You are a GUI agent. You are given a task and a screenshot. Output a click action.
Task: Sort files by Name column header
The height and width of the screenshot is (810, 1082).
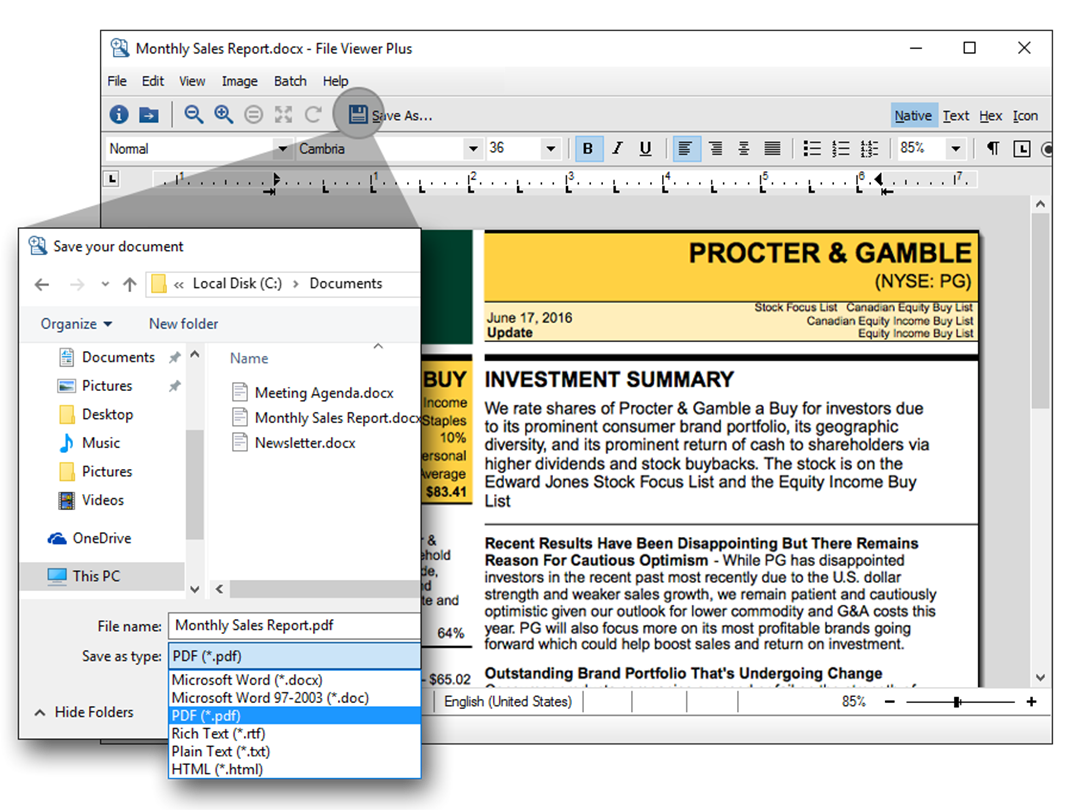[x=249, y=358]
